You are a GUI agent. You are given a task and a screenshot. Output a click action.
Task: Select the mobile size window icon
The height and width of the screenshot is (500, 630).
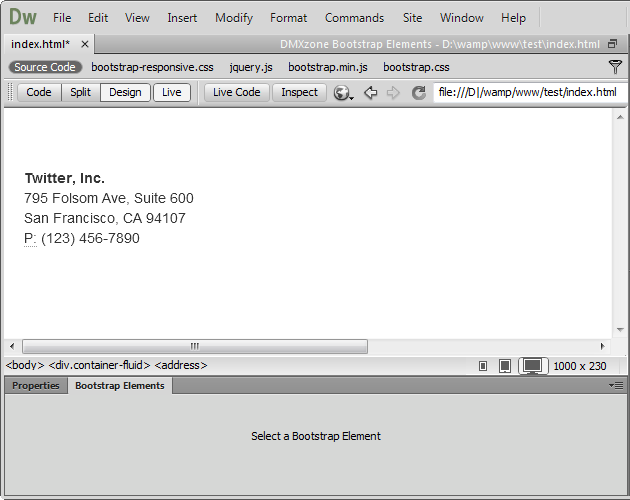[483, 366]
